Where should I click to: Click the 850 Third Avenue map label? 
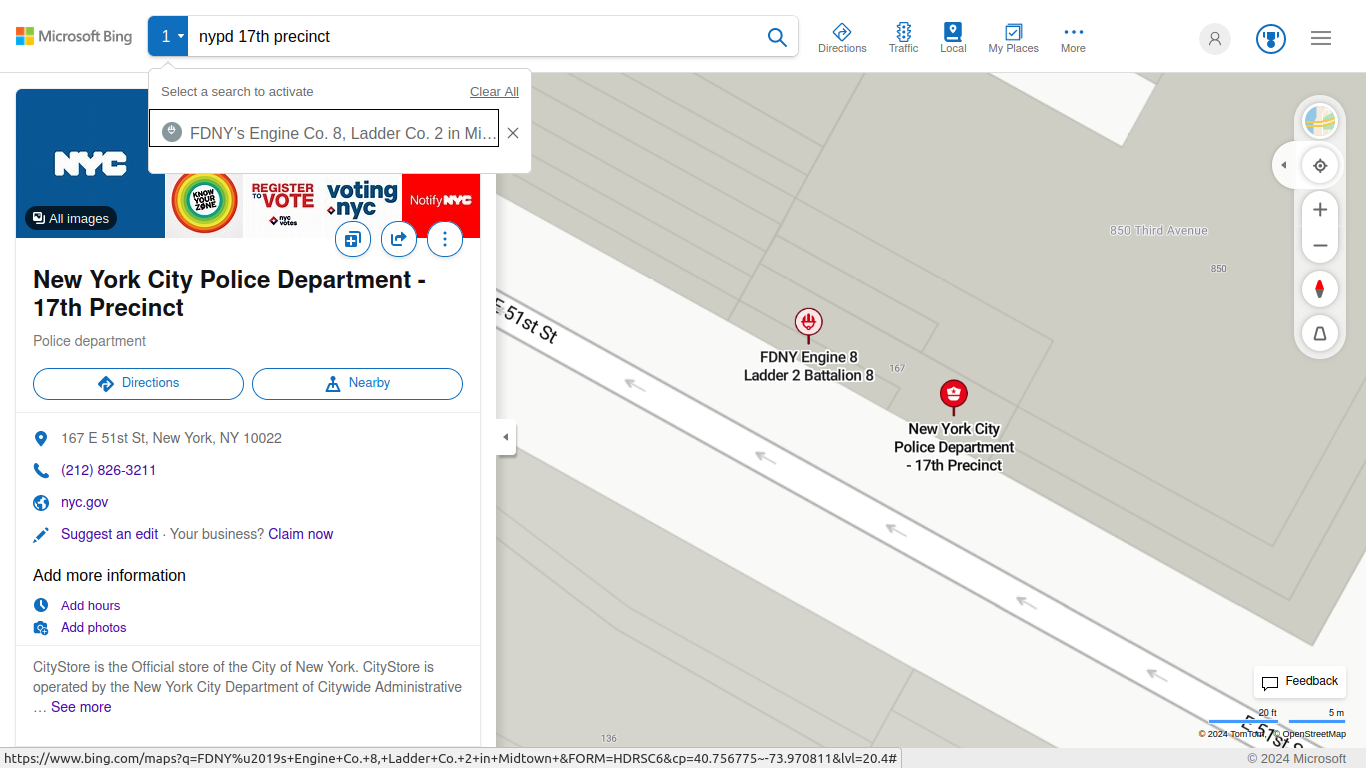pos(1159,231)
